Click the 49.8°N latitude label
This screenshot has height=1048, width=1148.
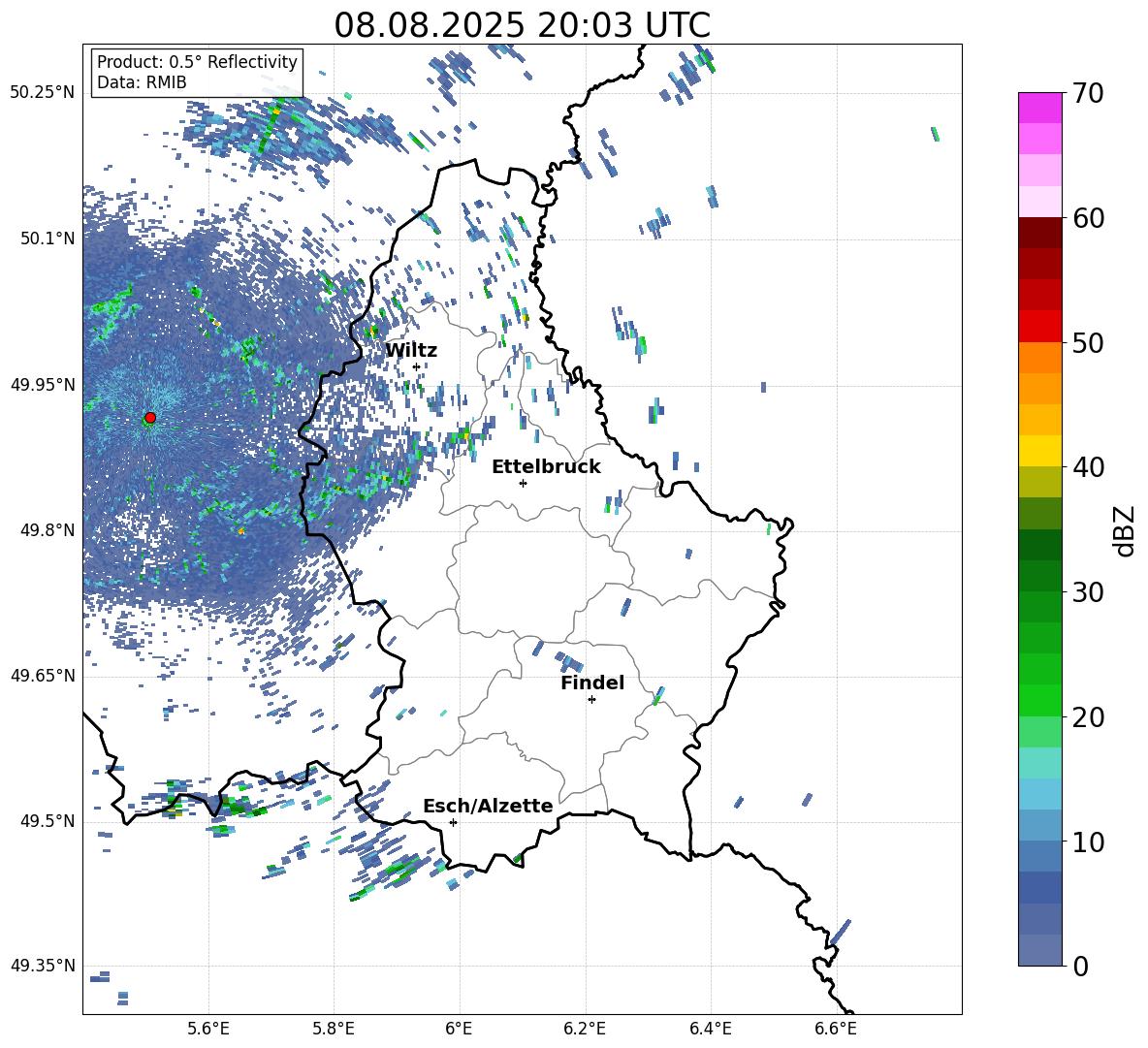[x=48, y=530]
